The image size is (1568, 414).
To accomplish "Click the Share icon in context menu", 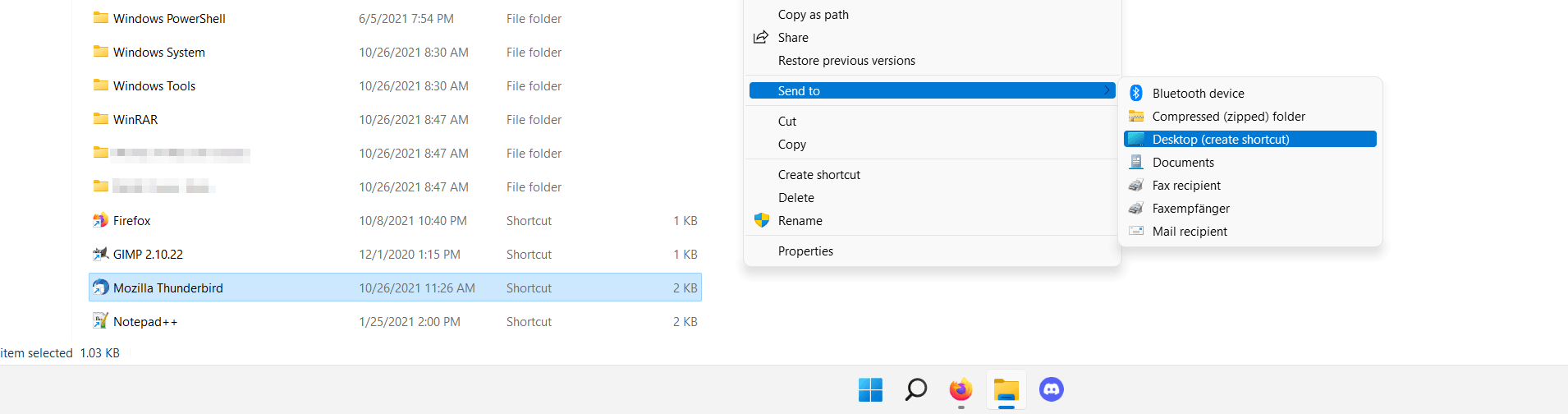I will (761, 37).
